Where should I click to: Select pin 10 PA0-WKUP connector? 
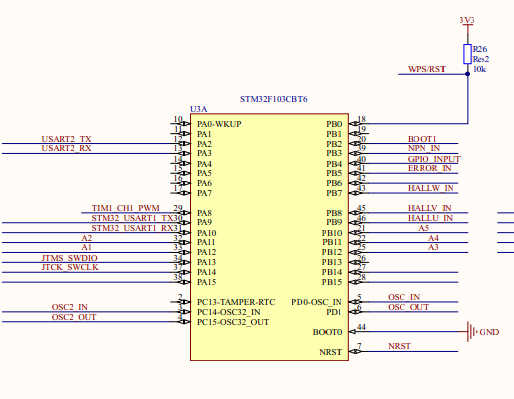click(180, 124)
